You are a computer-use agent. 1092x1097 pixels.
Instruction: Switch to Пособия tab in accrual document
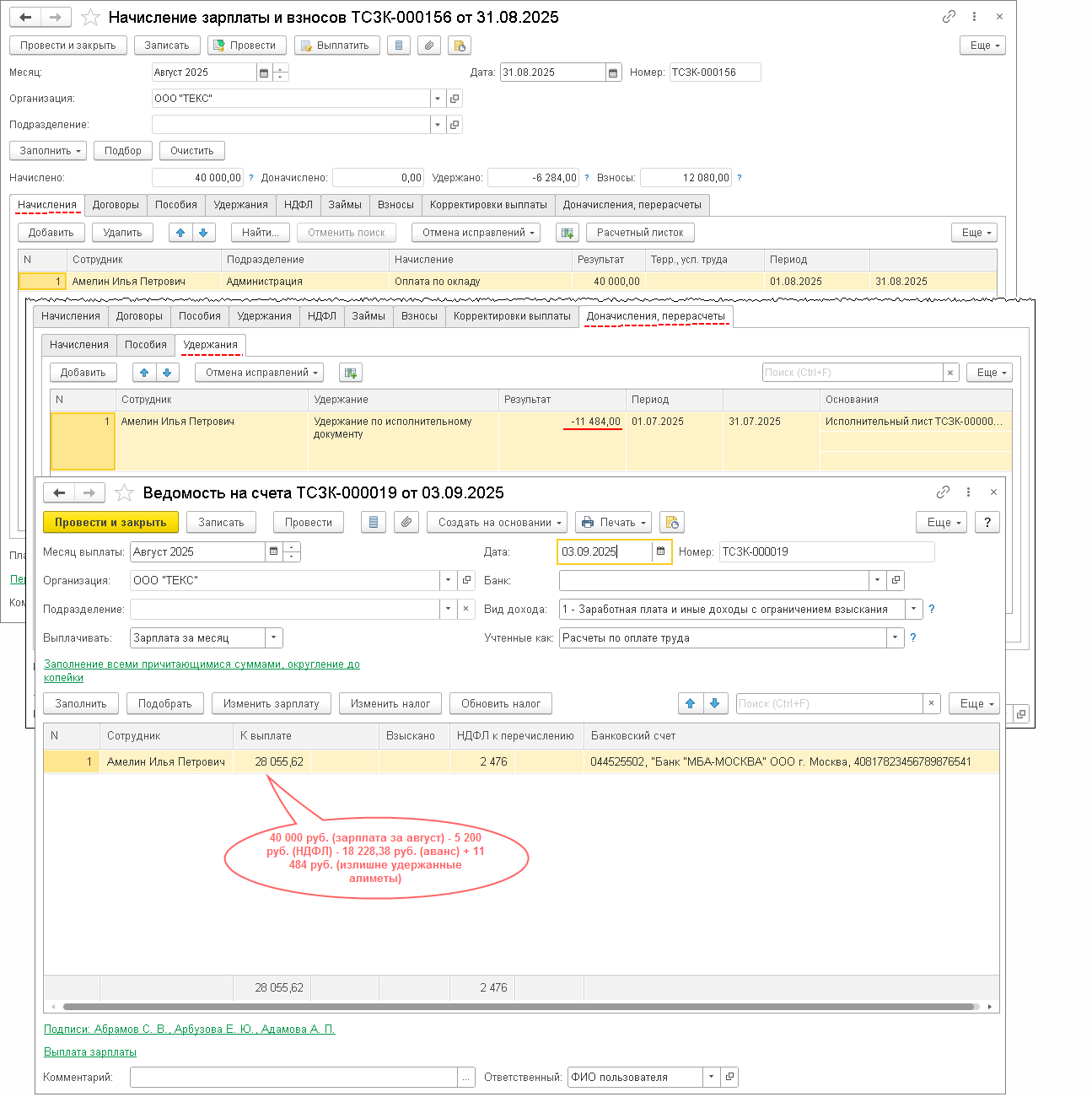176,205
